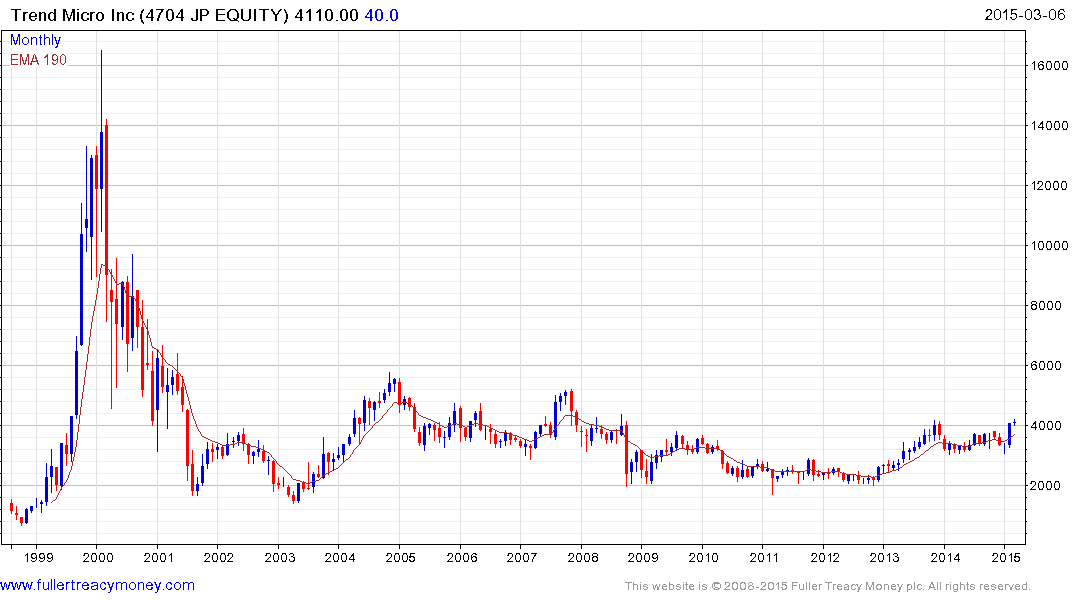Click the 'EMA 190' indicator label
1075x600 pixels.
pos(38,60)
